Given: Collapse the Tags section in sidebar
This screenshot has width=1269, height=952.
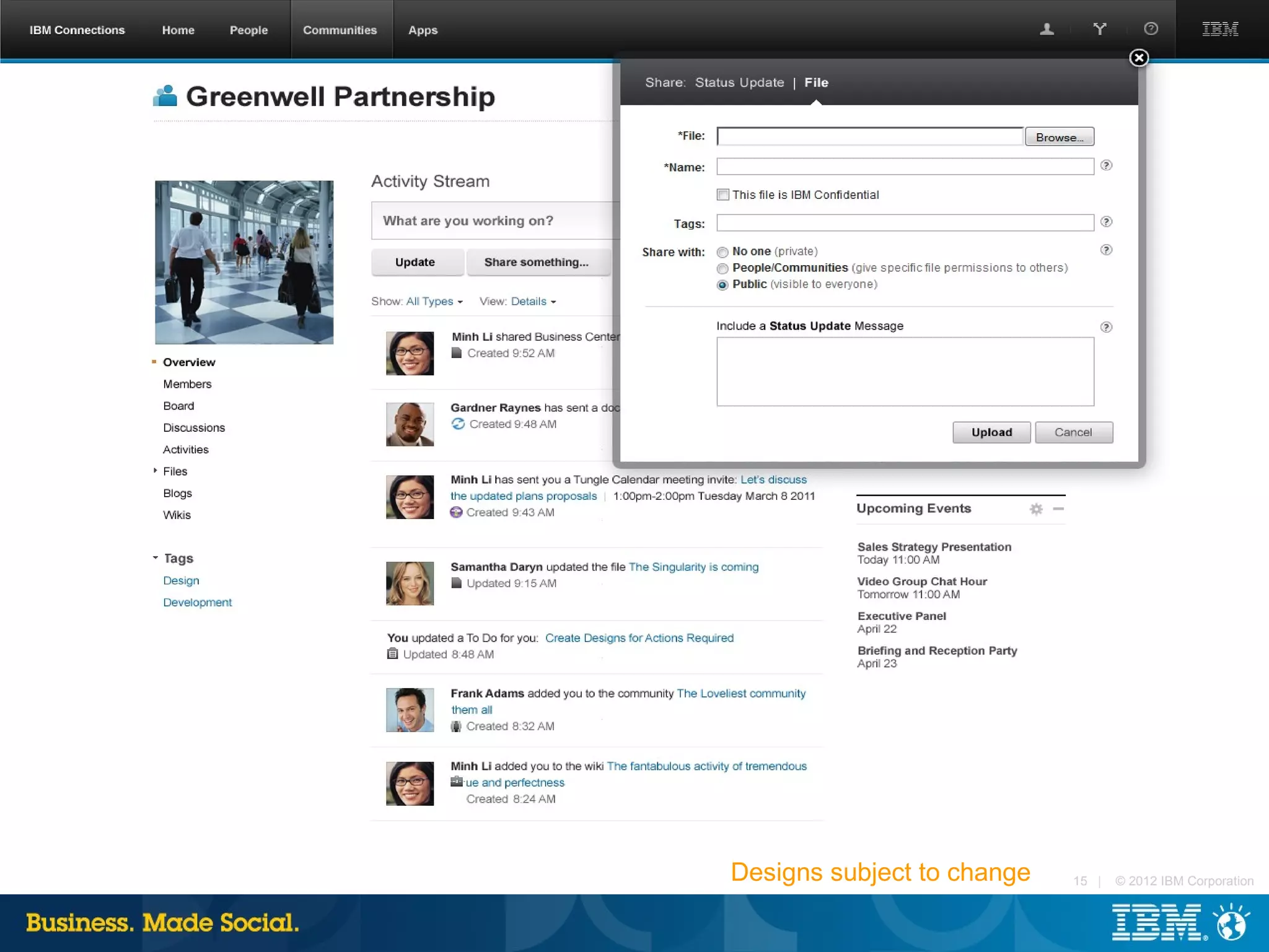Looking at the screenshot, I should tap(156, 558).
